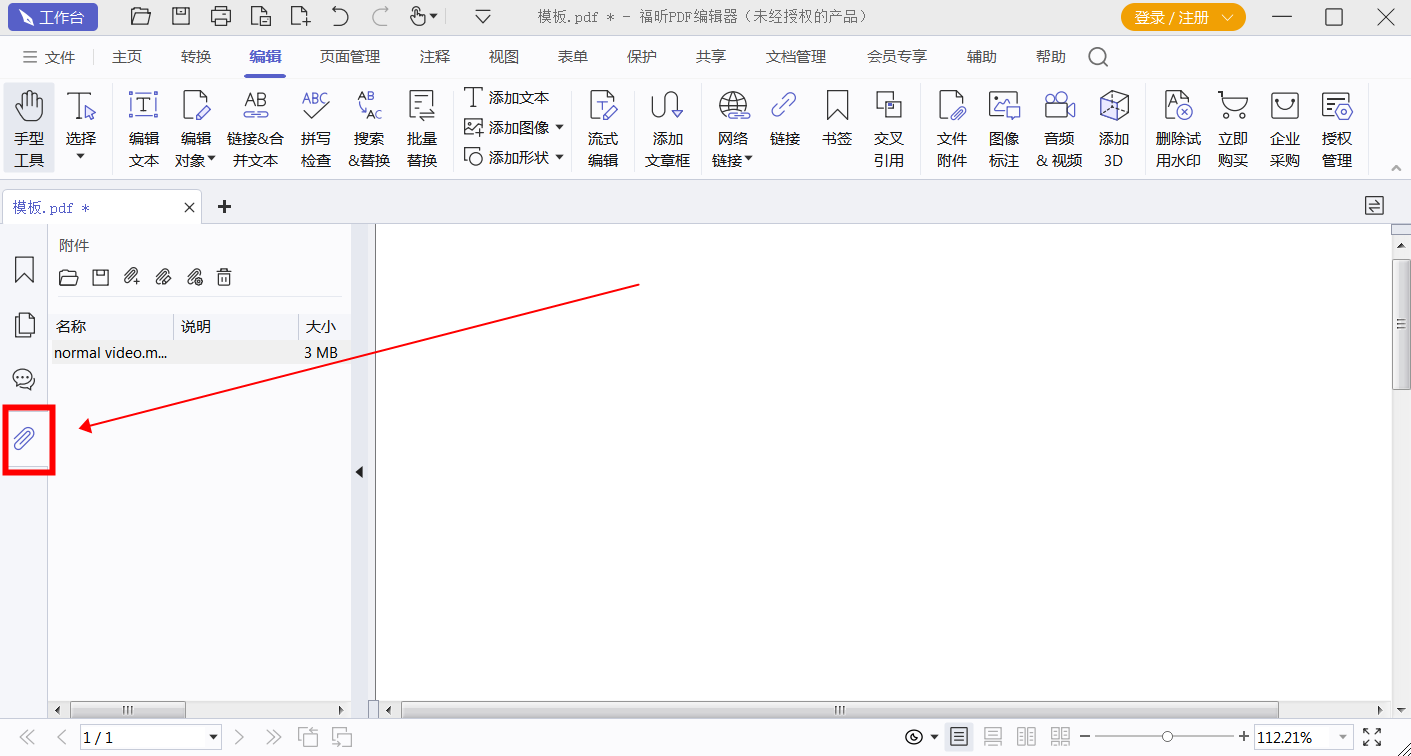Open the 添加文章框 tool
This screenshot has width=1411, height=756.
click(667, 127)
